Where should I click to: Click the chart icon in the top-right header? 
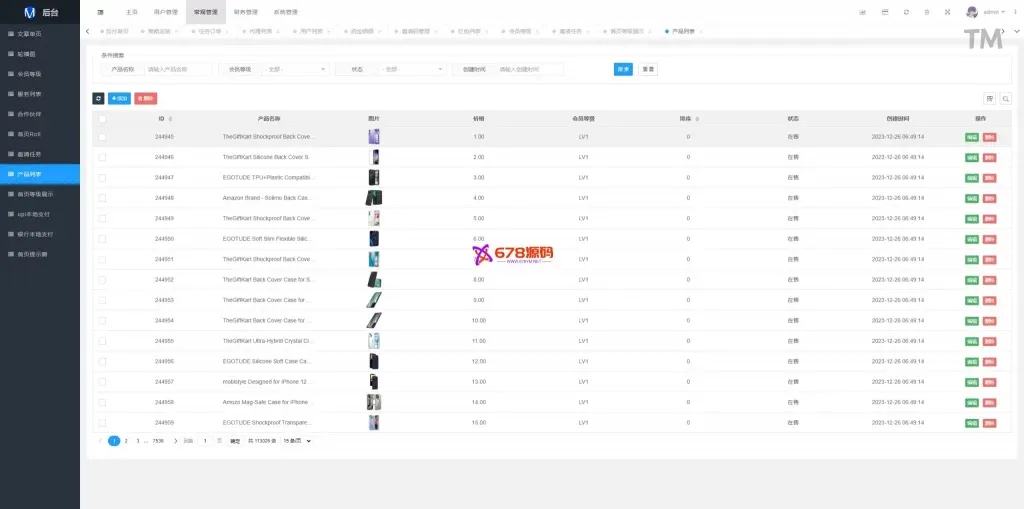point(862,12)
